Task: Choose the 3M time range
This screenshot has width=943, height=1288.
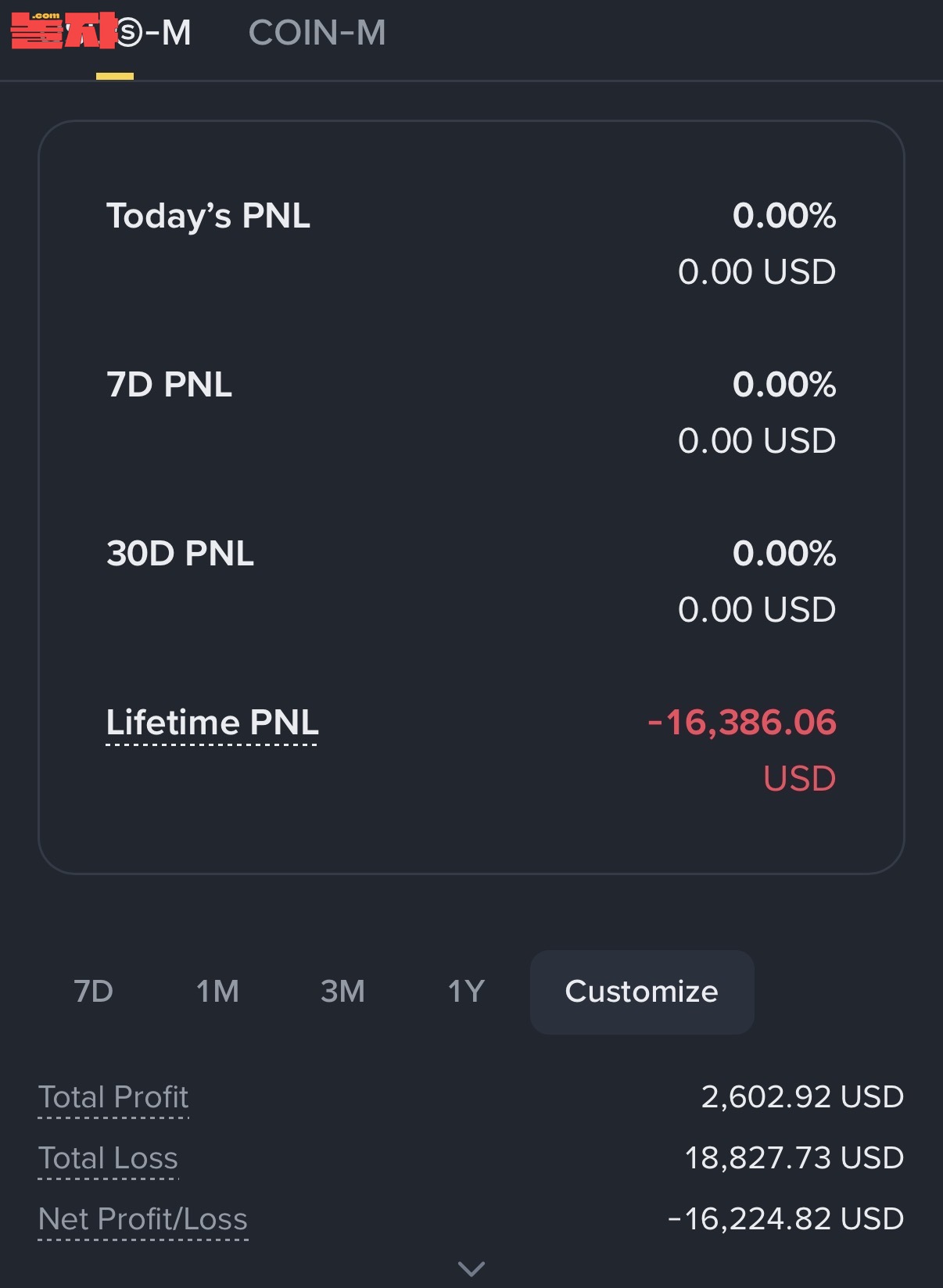Action: (342, 992)
